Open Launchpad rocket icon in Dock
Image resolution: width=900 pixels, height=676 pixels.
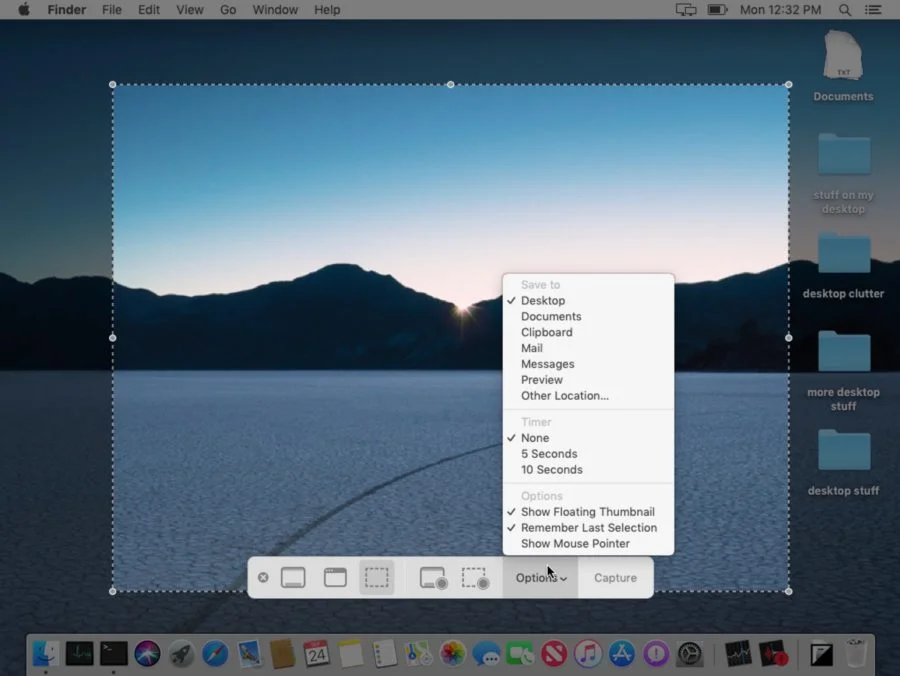coord(181,654)
